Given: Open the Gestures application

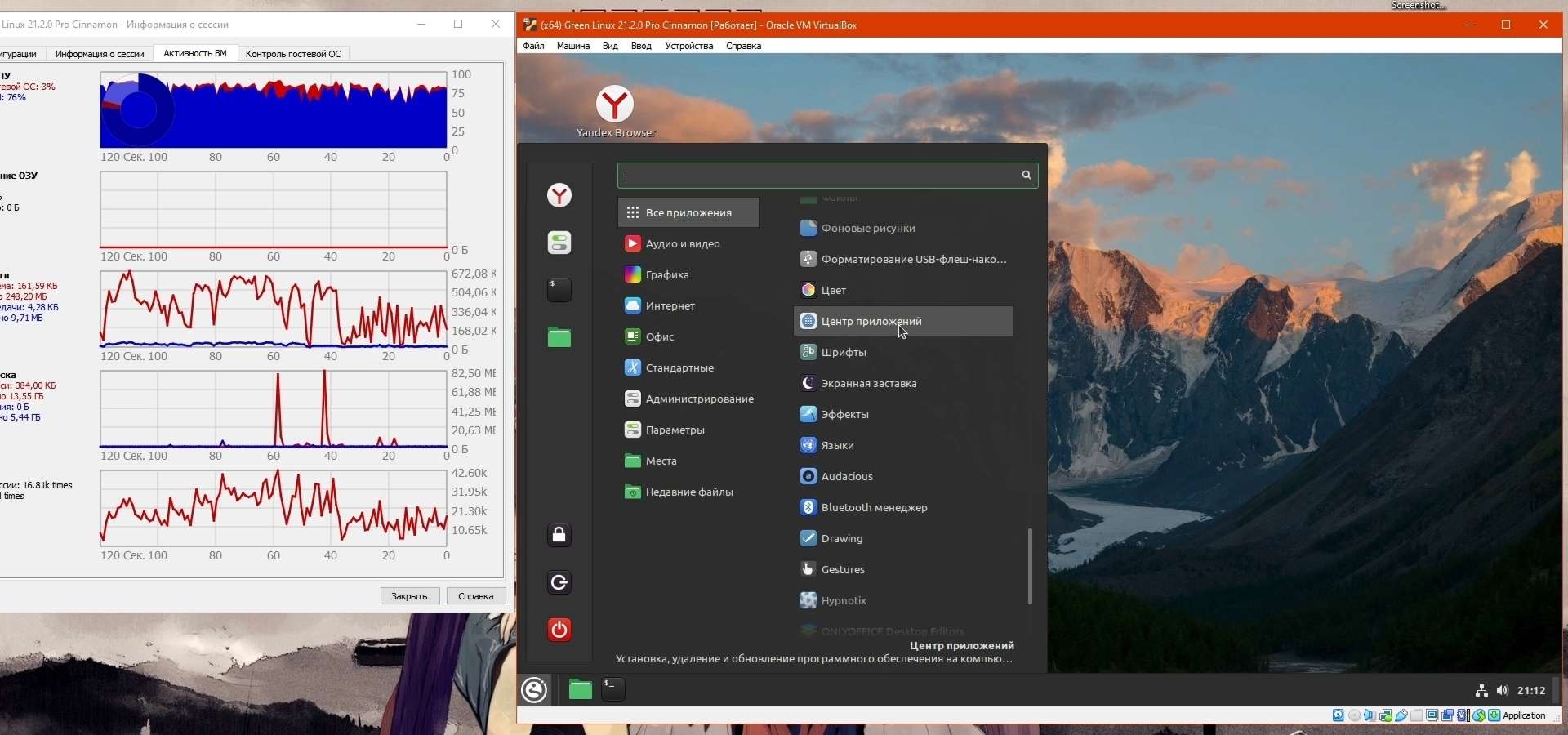Looking at the screenshot, I should pos(903,569).
